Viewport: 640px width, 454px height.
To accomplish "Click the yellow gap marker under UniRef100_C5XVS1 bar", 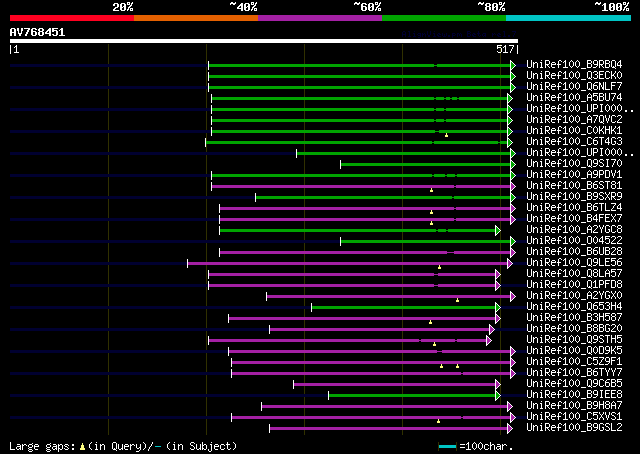I will pyautogui.click(x=439, y=421).
